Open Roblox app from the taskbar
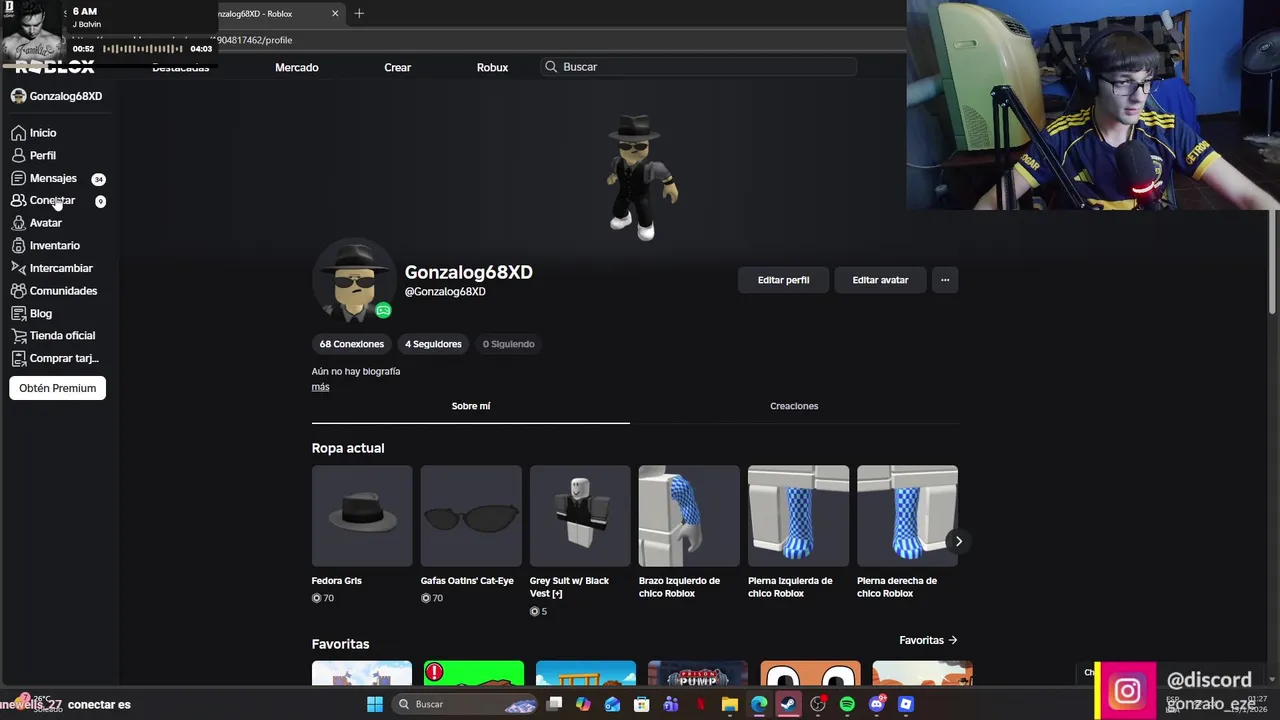 (x=906, y=704)
